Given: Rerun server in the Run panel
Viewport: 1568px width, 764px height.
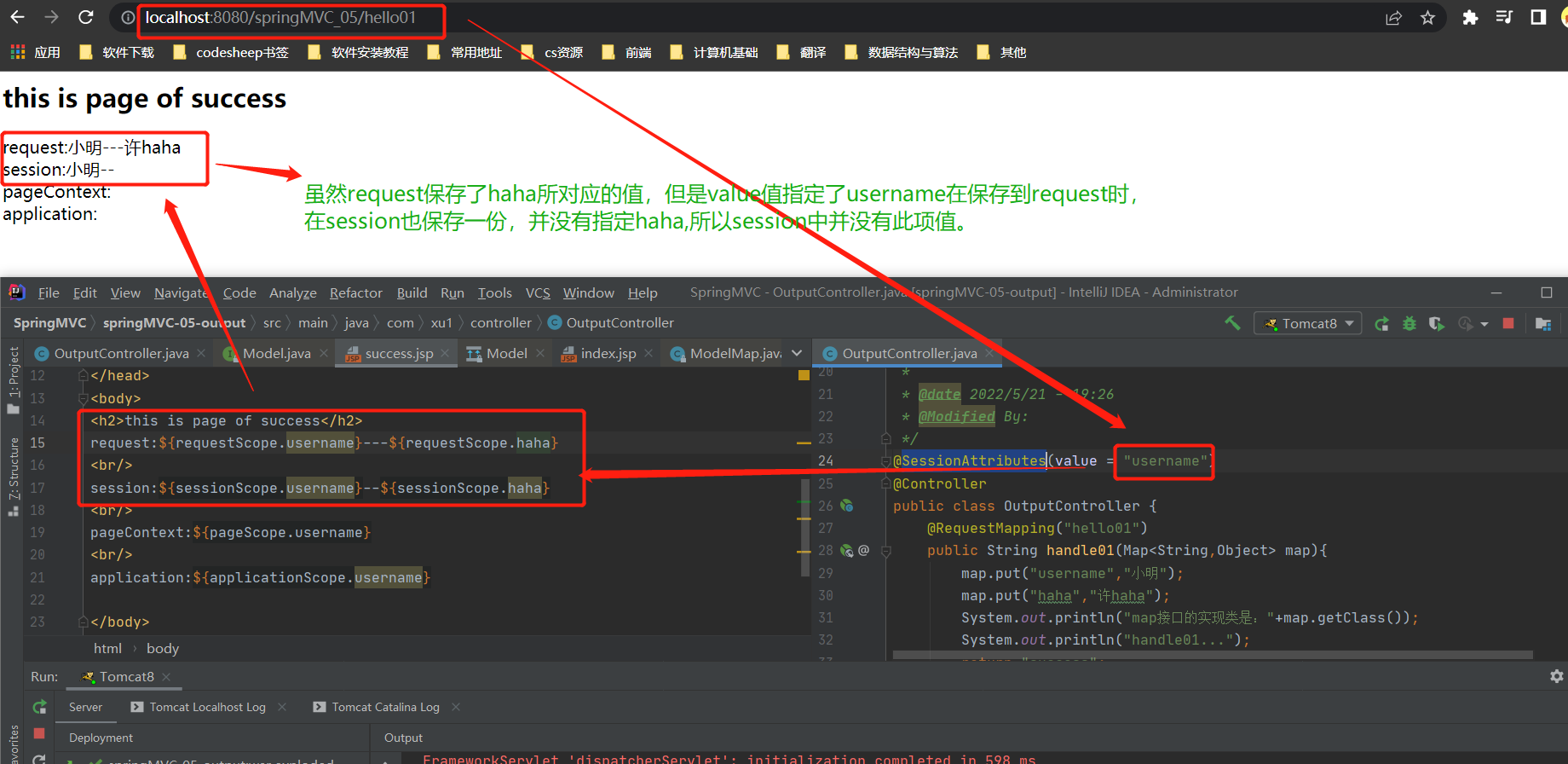Looking at the screenshot, I should click(39, 707).
